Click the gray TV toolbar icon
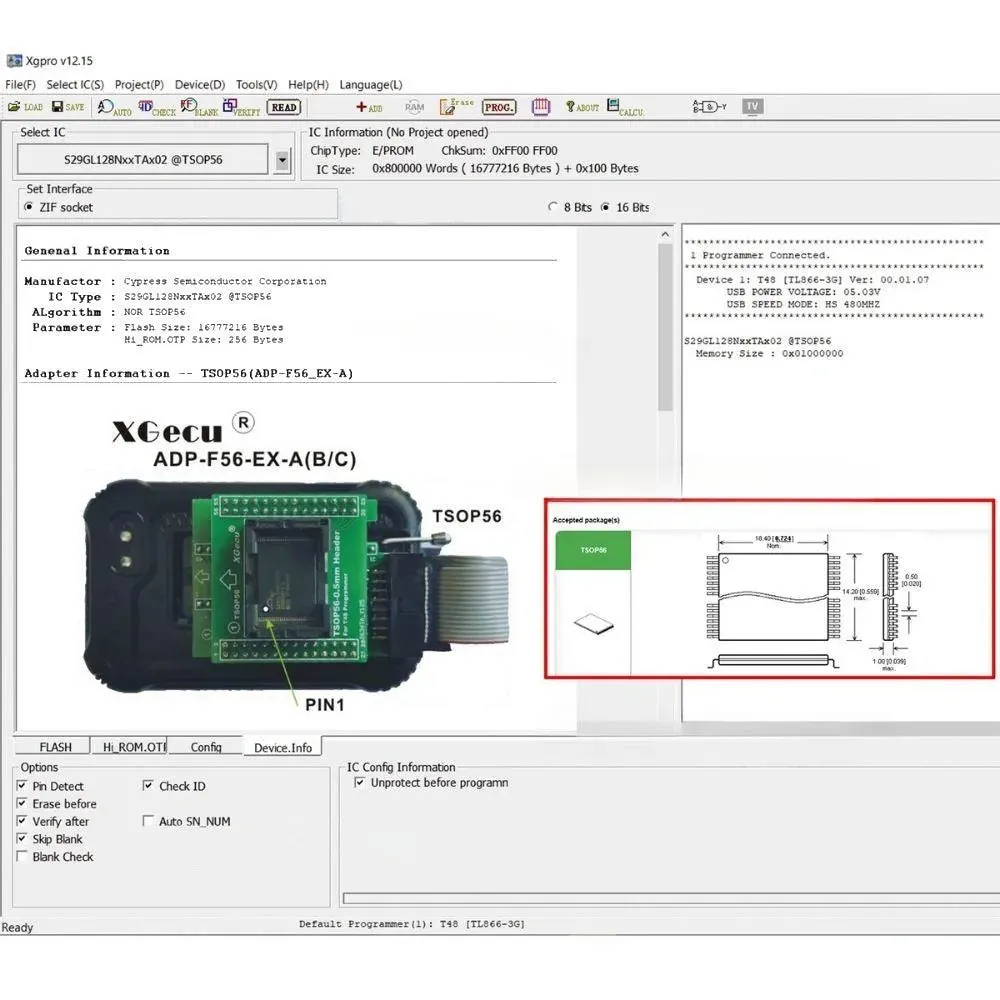Image resolution: width=1000 pixels, height=1000 pixels. (753, 106)
